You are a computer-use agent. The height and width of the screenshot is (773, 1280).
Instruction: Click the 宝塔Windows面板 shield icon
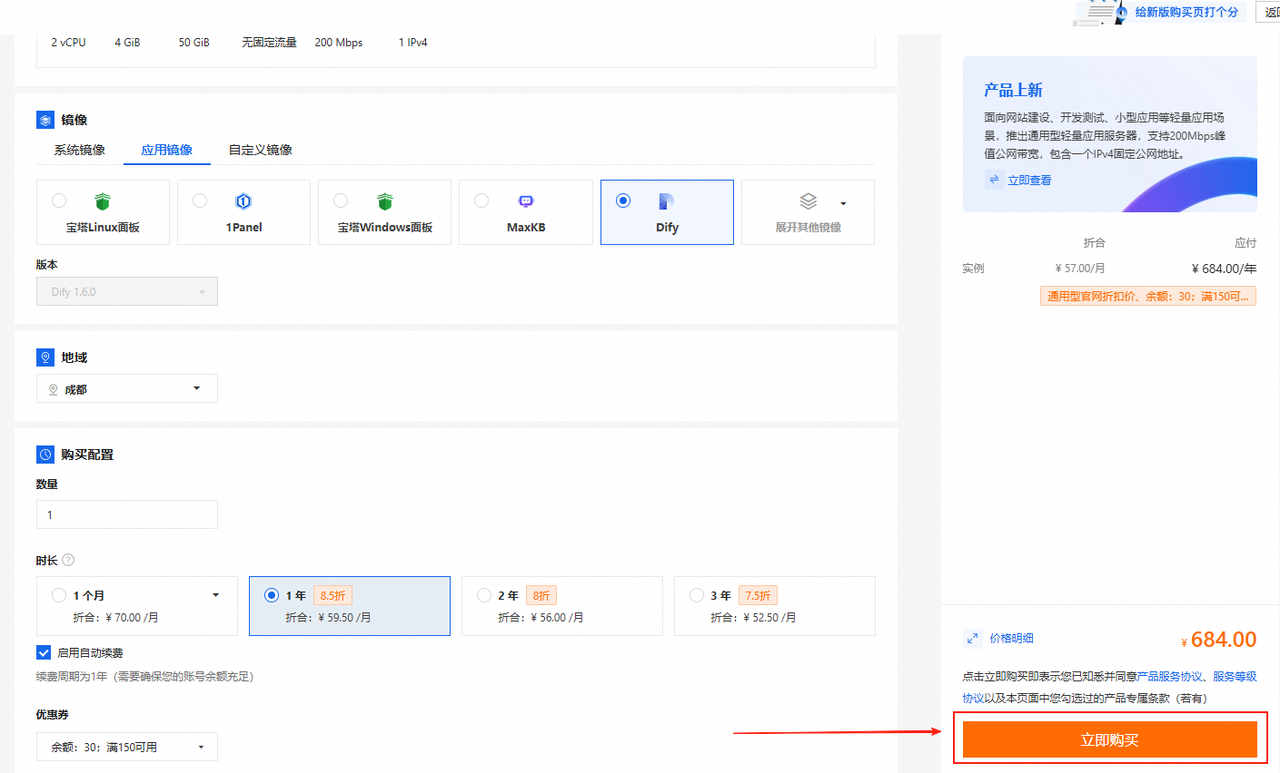tap(384, 201)
